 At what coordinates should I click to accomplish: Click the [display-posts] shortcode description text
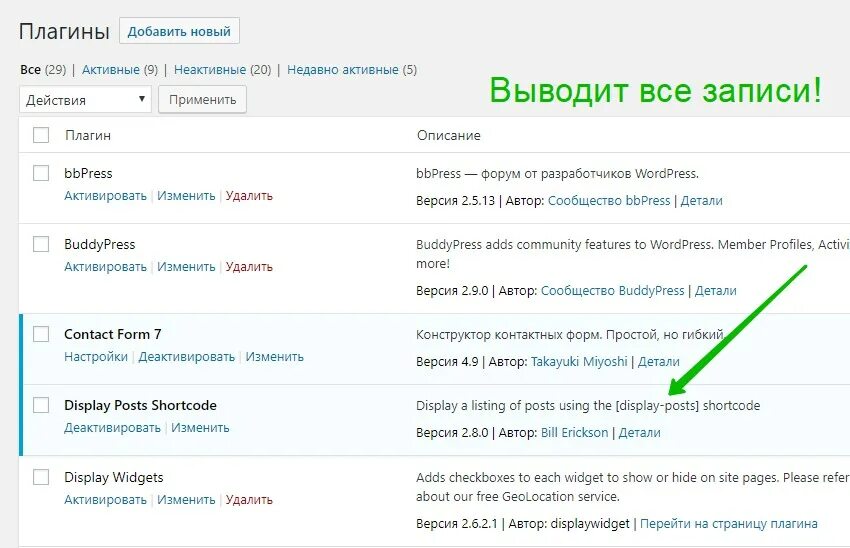click(x=588, y=405)
